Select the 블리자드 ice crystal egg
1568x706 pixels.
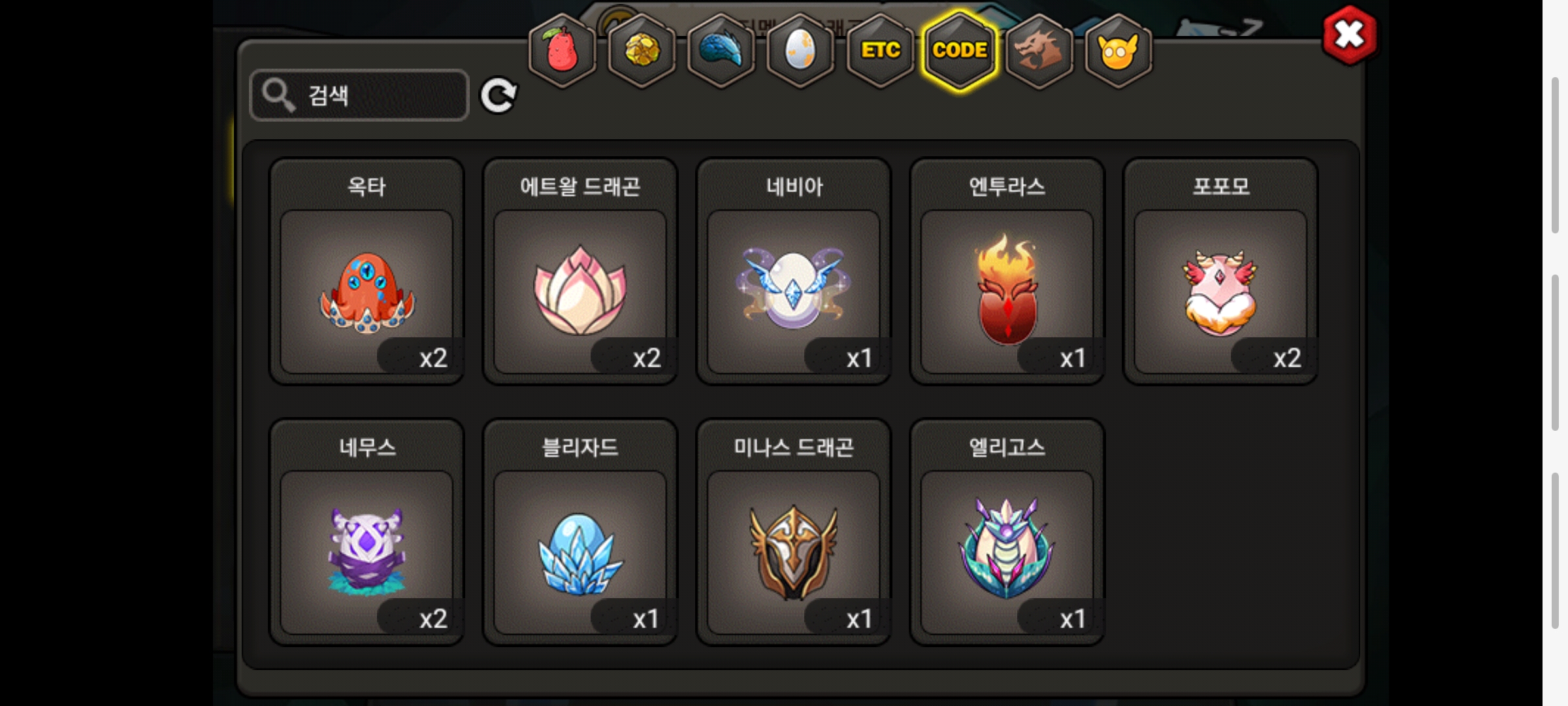click(580, 532)
